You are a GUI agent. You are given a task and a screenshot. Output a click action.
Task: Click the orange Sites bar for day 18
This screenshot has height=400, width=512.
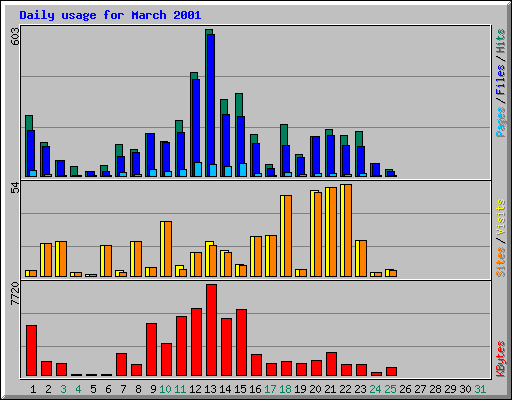[288, 236]
